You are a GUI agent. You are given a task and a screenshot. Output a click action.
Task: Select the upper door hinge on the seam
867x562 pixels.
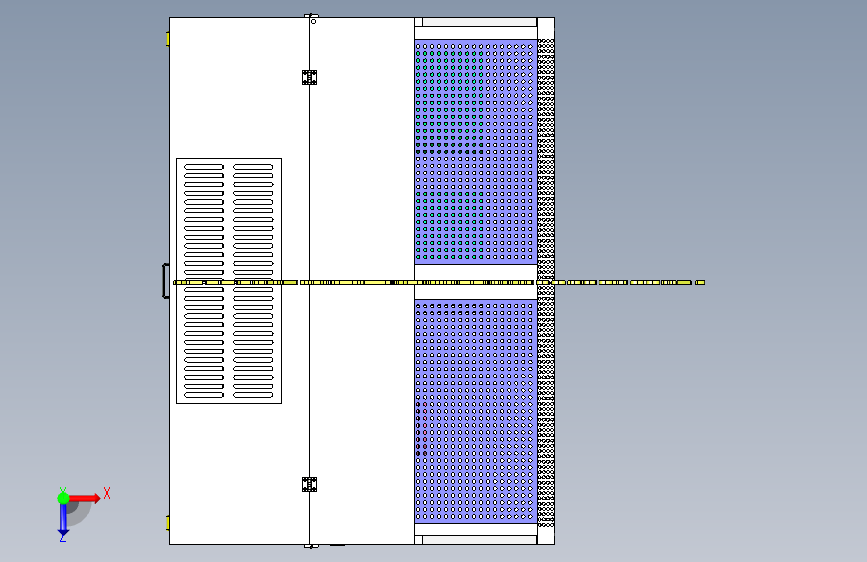click(x=310, y=77)
